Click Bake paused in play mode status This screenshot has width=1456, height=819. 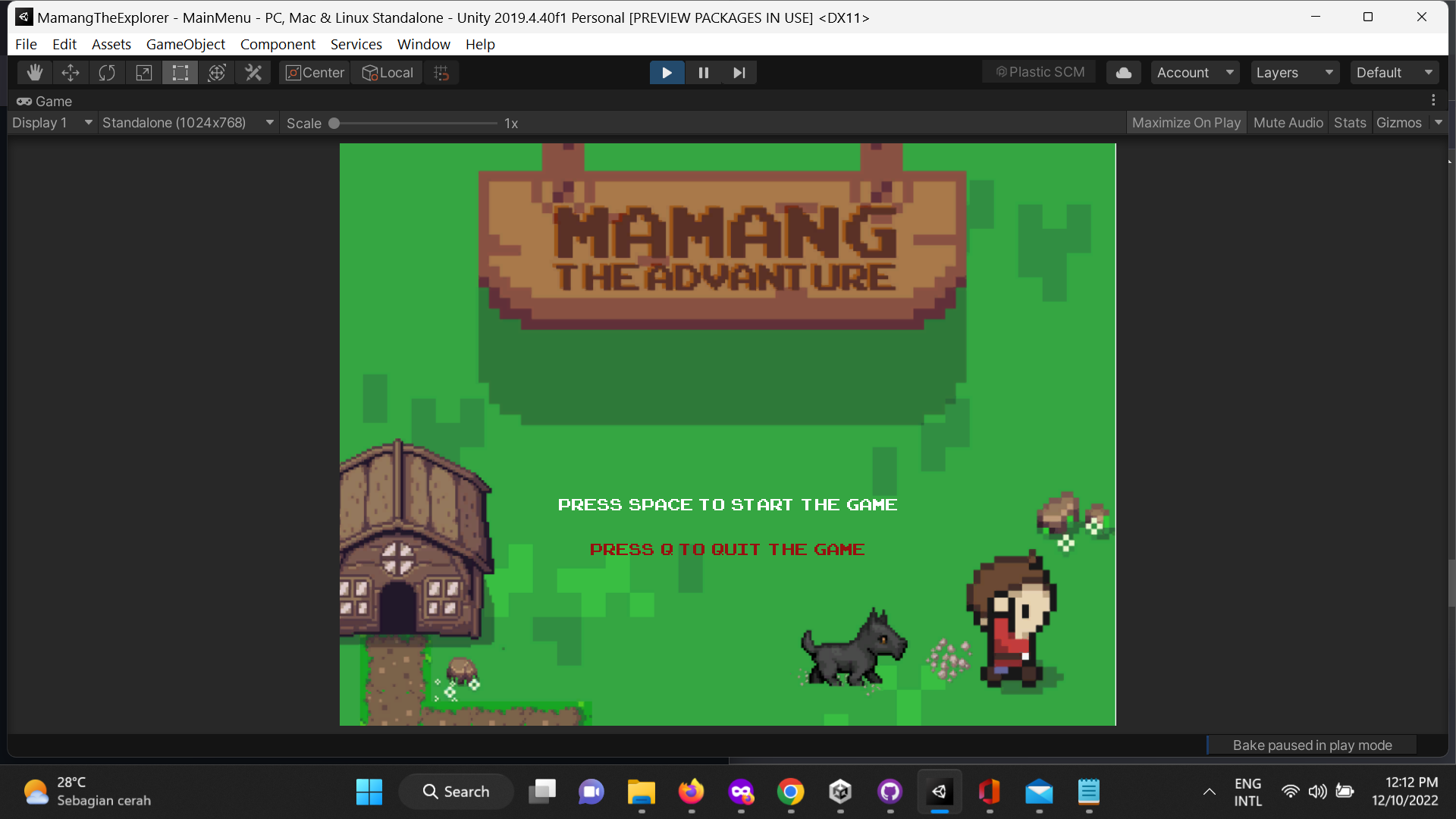coord(1312,745)
